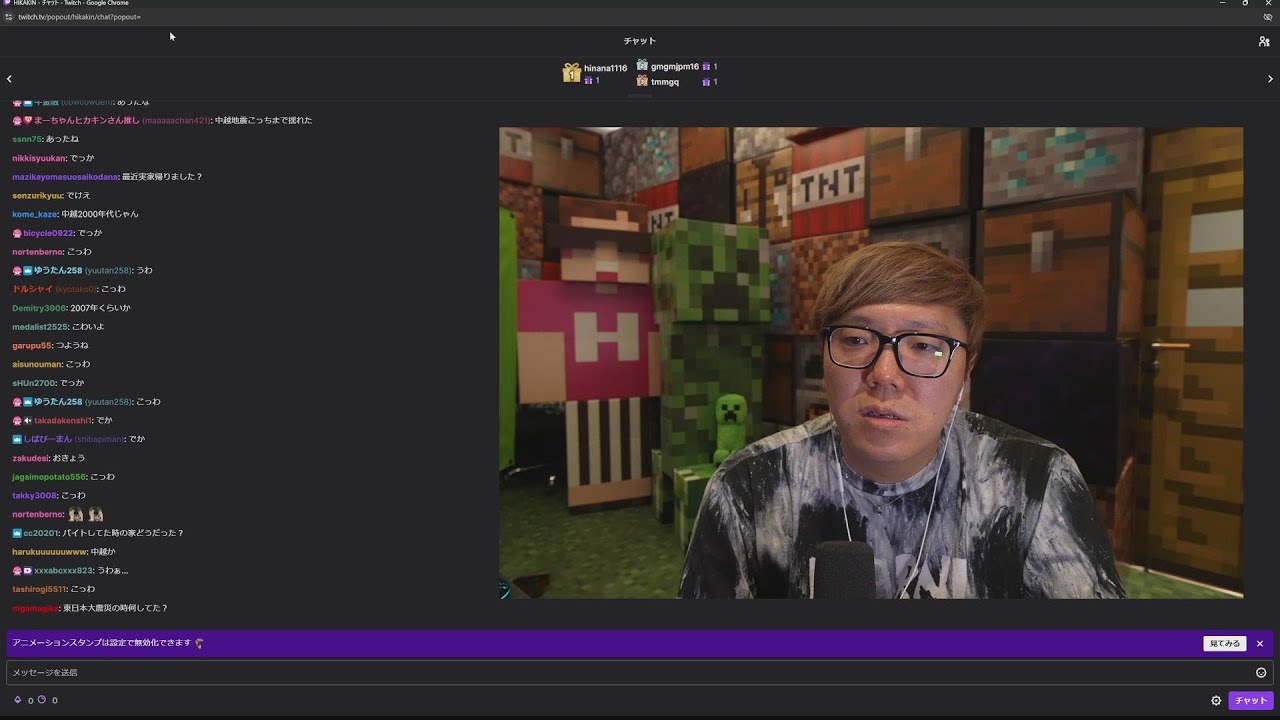Click tmmgq name in leaderboard
This screenshot has height=720, width=1280.
coord(665,82)
